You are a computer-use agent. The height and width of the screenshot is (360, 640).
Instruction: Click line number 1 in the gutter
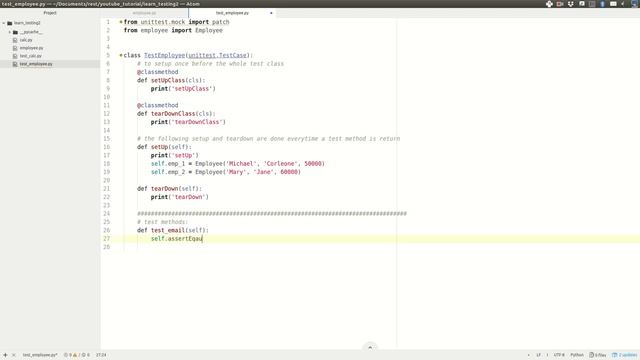[108, 22]
